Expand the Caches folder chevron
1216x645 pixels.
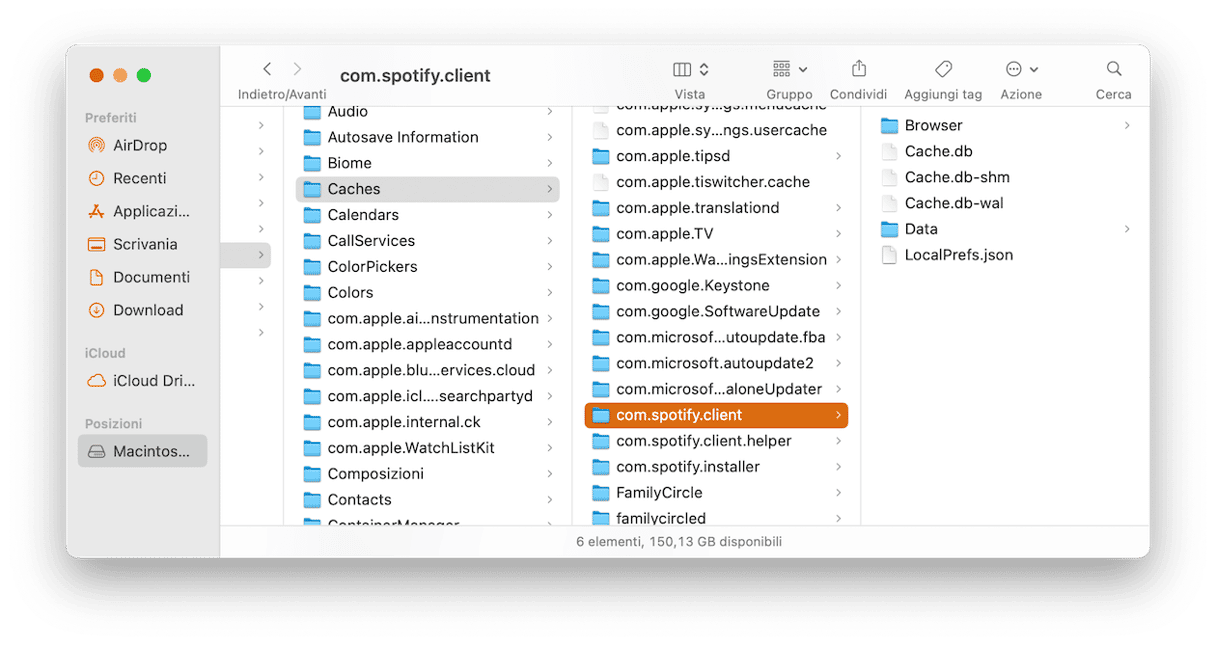(x=550, y=189)
